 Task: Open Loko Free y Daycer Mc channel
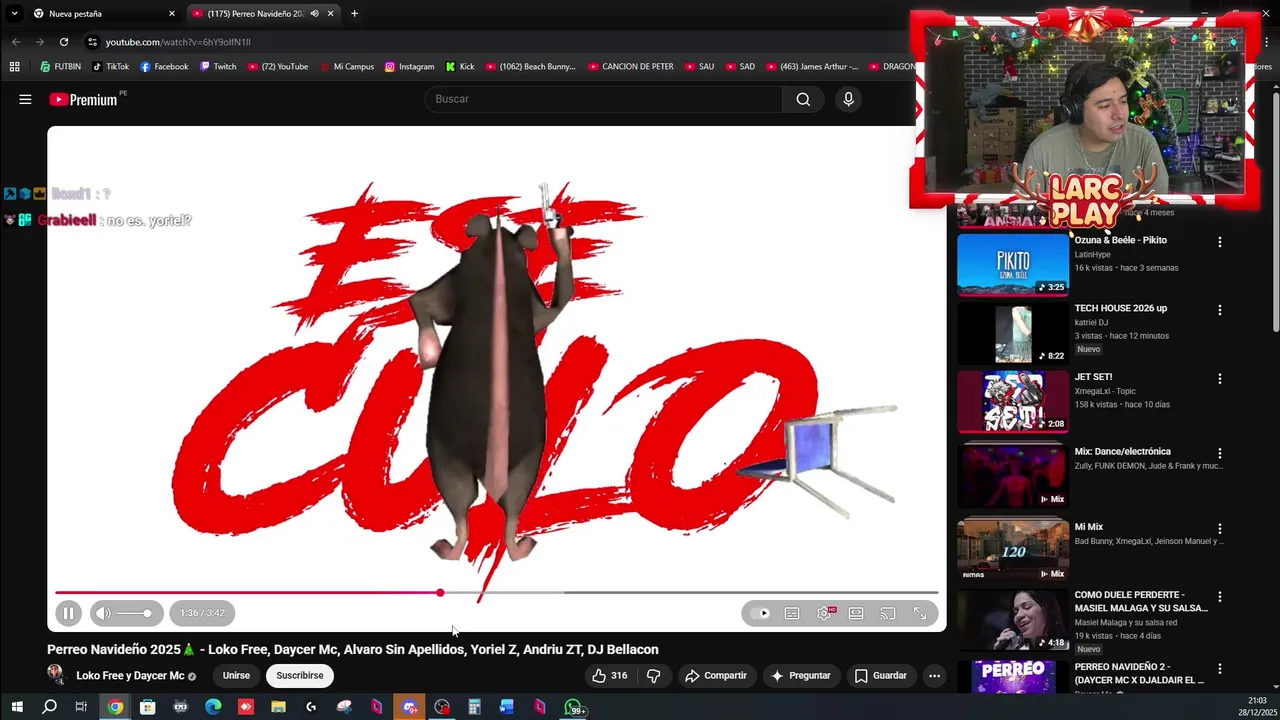[130, 675]
